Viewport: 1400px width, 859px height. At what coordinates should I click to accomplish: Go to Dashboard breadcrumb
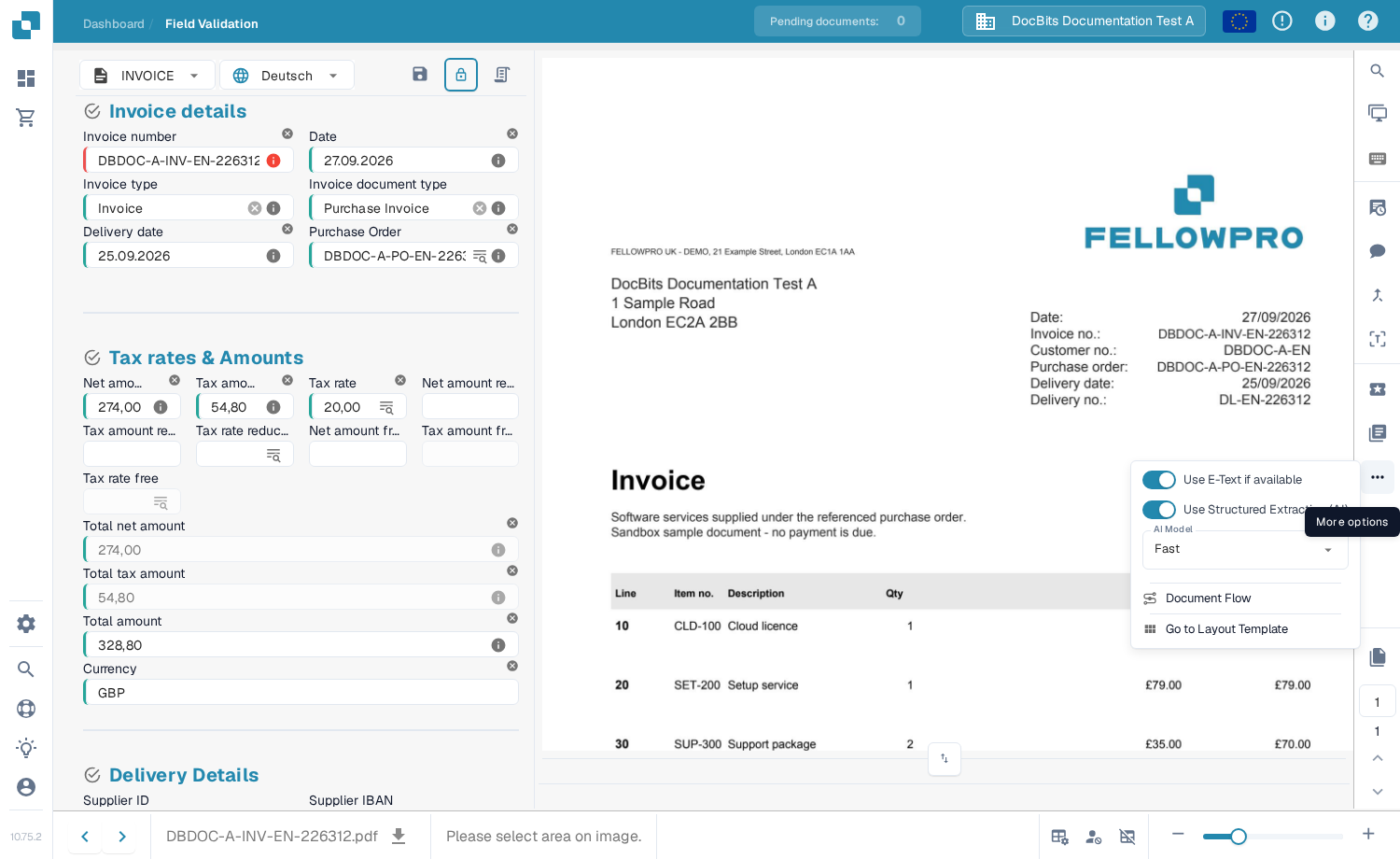(x=114, y=23)
